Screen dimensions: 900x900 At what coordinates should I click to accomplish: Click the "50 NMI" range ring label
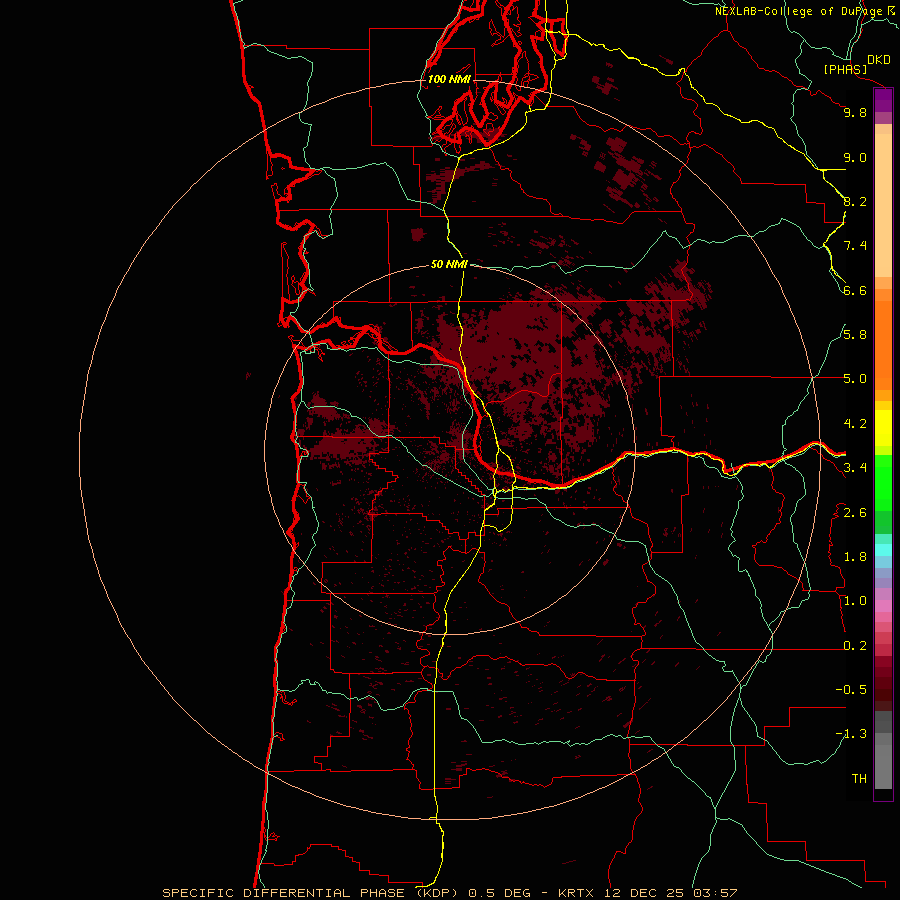click(449, 264)
